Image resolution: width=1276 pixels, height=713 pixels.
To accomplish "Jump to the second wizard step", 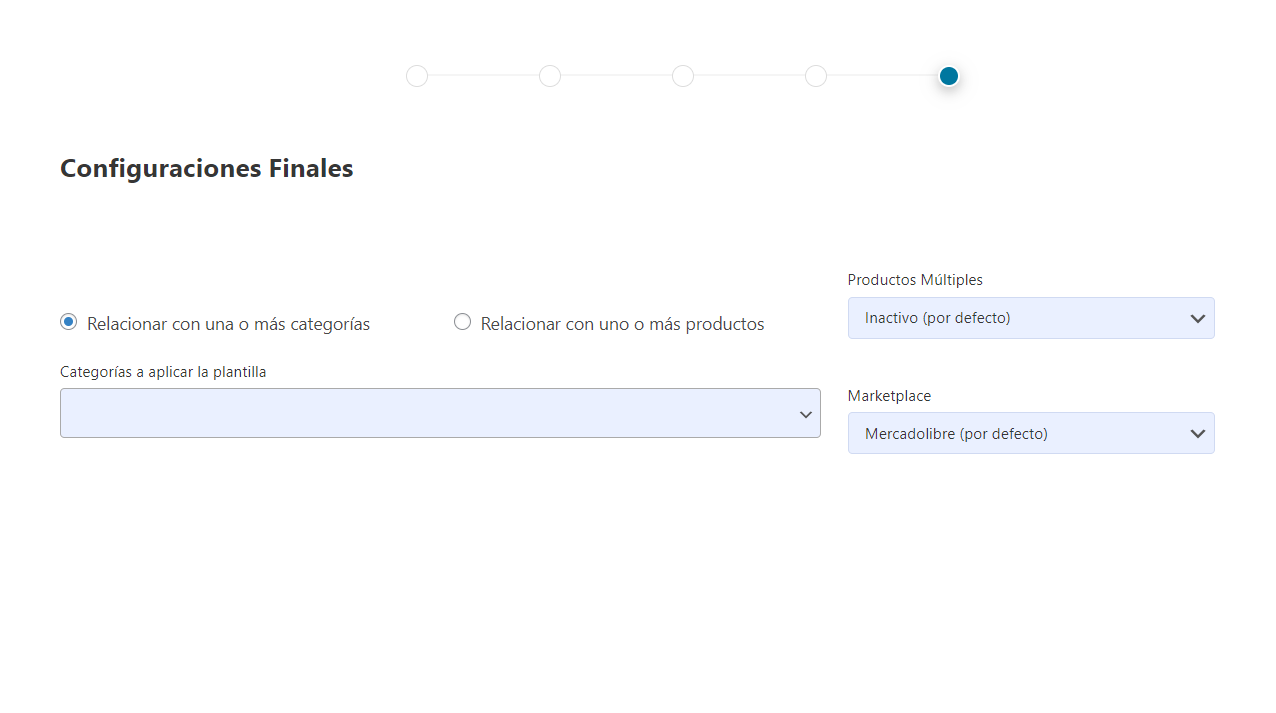I will (550, 76).
